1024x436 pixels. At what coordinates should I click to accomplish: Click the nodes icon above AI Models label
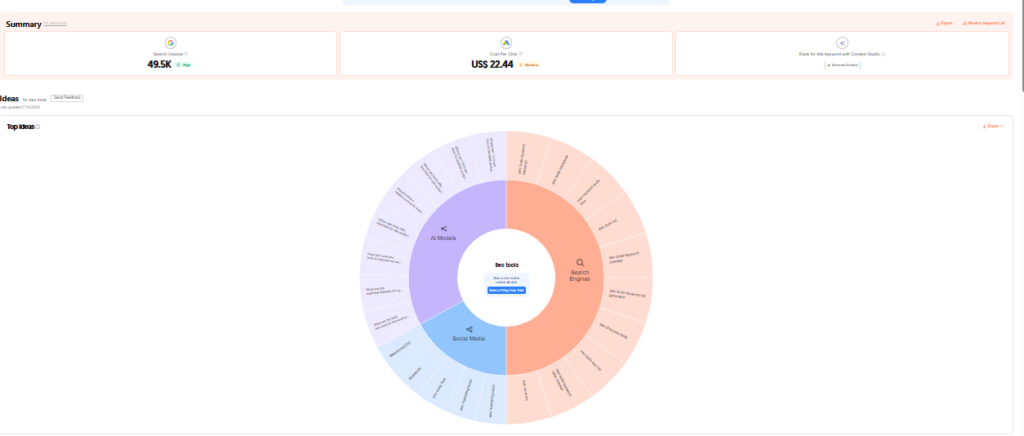(444, 229)
